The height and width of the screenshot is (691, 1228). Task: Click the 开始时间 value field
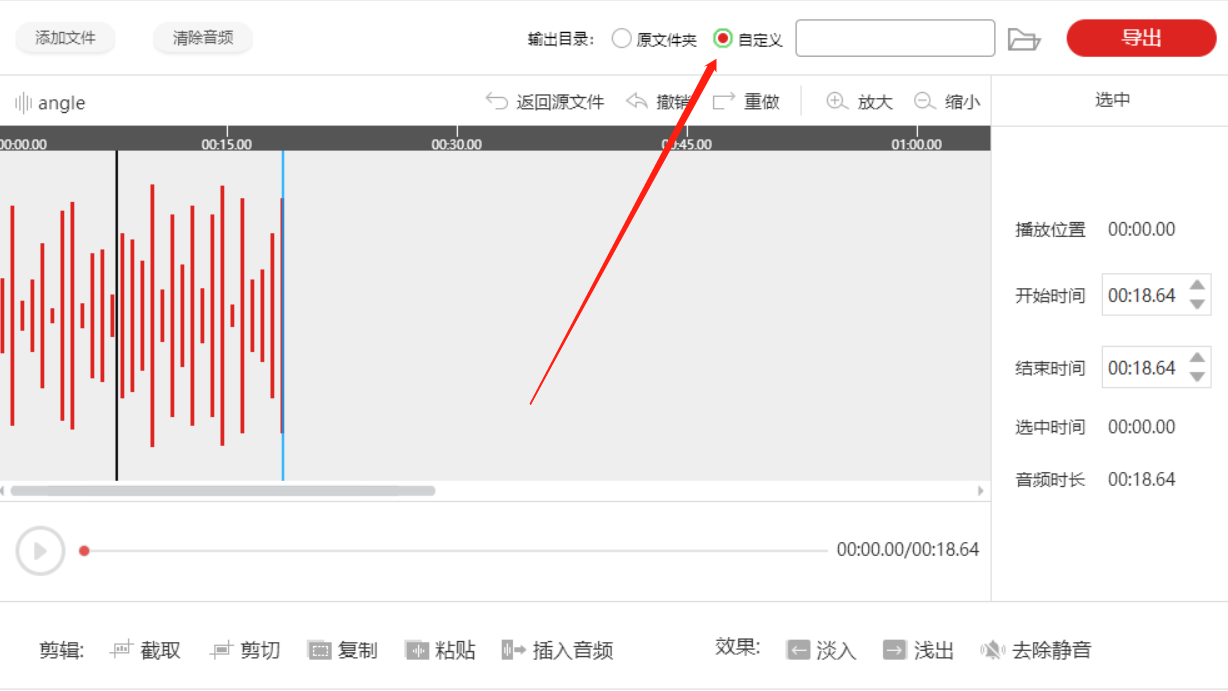(x=1142, y=296)
